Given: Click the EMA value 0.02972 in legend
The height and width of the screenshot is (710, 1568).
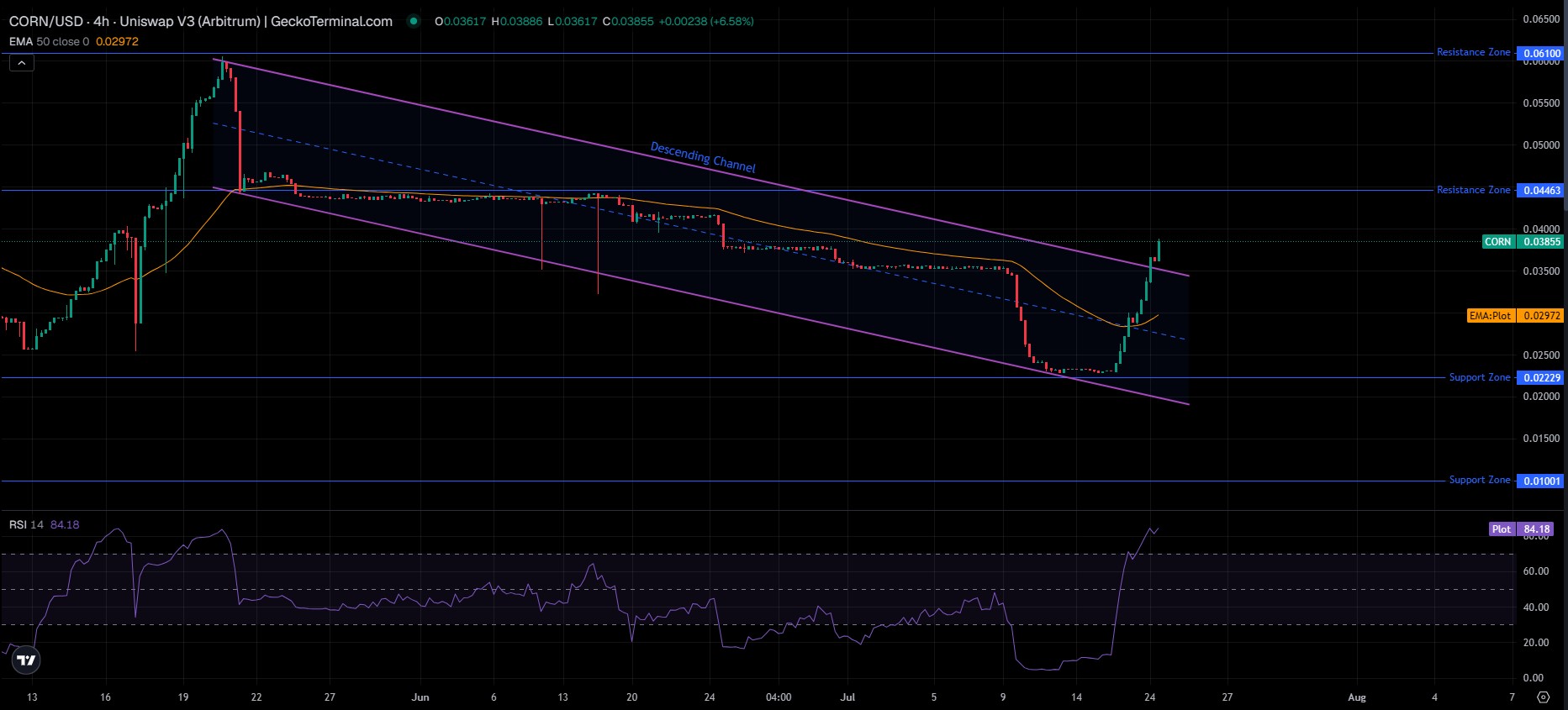Looking at the screenshot, I should [117, 41].
